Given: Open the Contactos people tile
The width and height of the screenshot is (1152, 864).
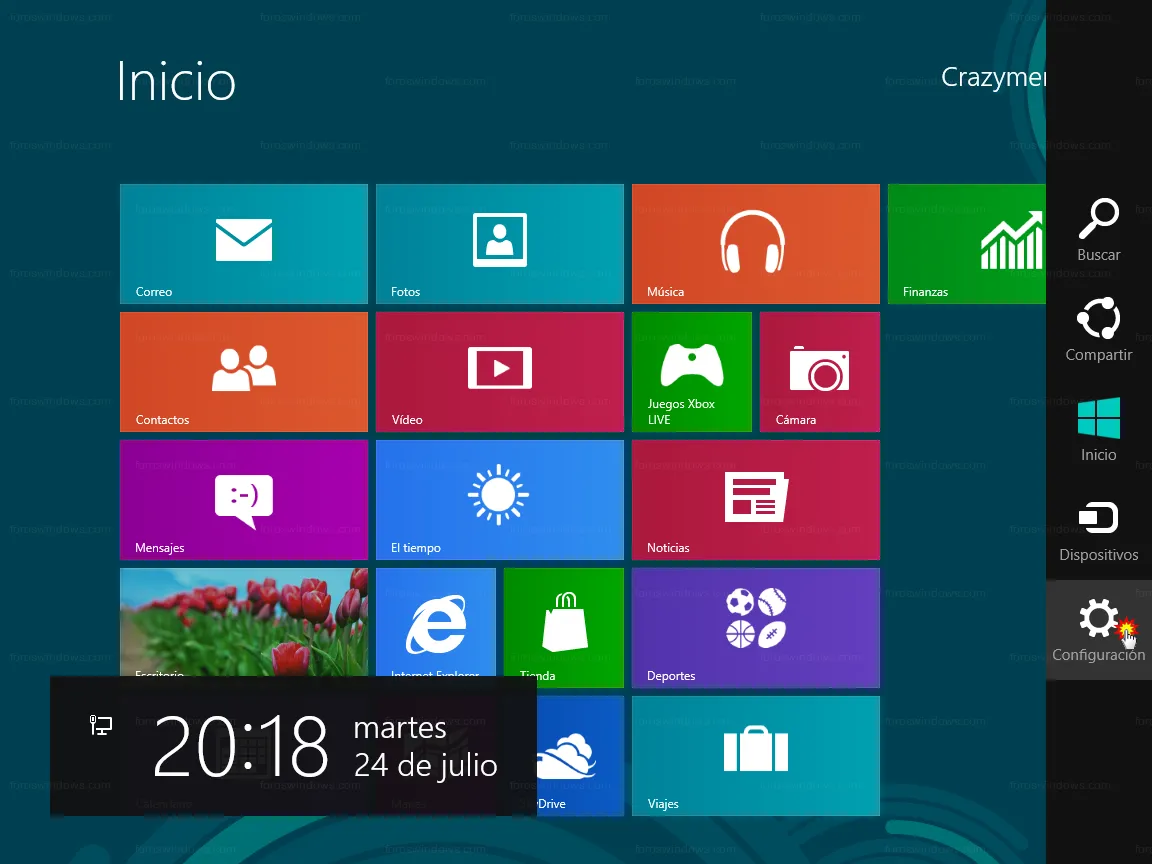Looking at the screenshot, I should tap(244, 372).
